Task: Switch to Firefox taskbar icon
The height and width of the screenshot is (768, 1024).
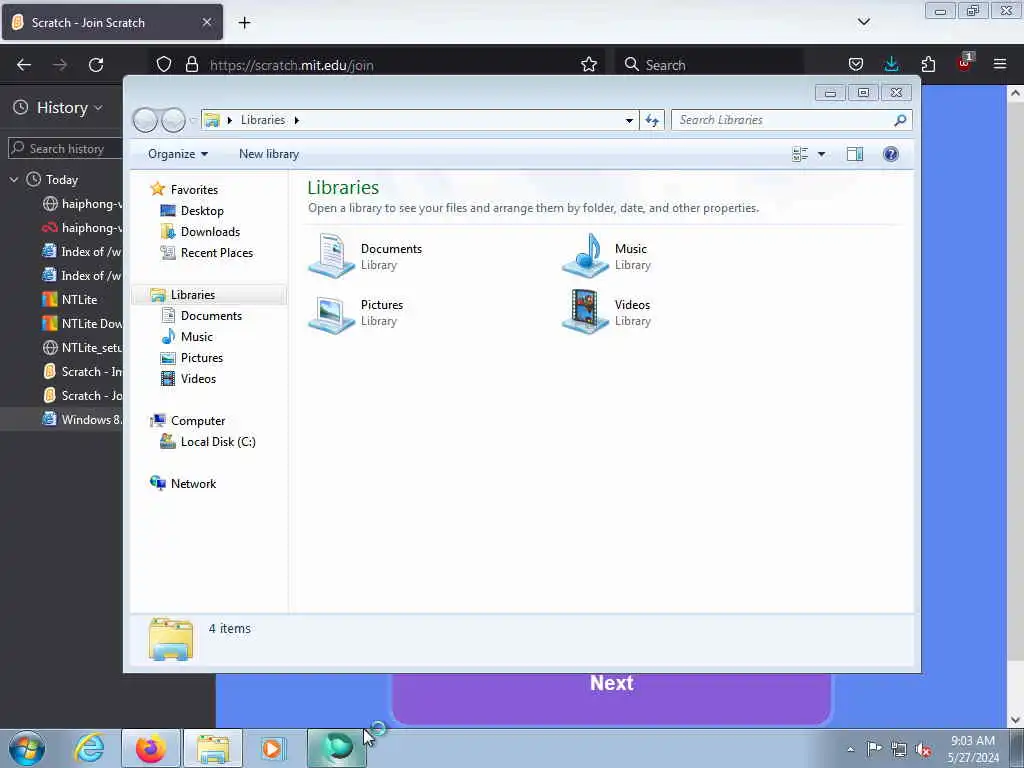Action: pos(151,748)
